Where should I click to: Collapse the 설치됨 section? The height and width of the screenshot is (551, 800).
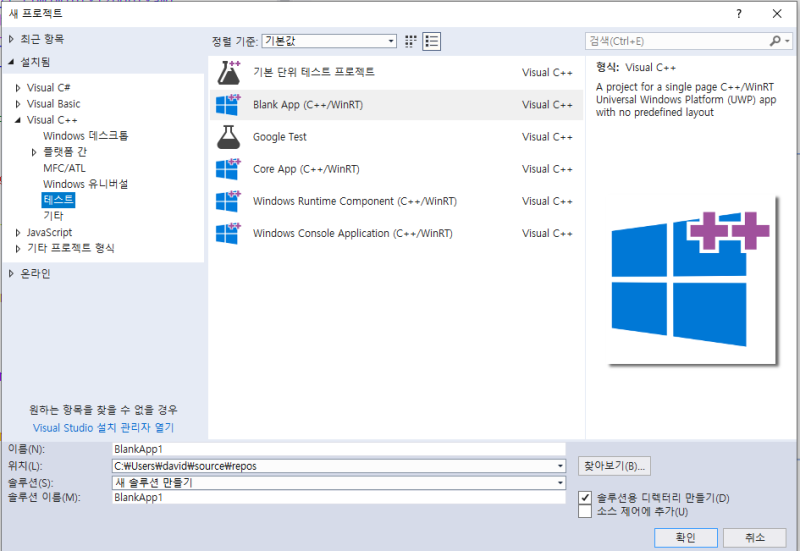[11, 62]
